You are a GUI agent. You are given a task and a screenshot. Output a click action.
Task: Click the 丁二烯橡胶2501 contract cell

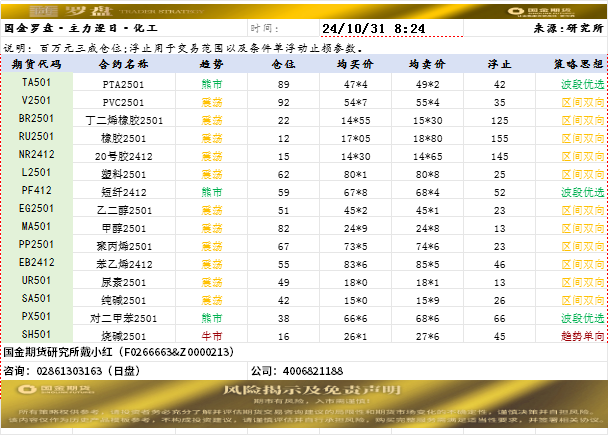(x=124, y=120)
